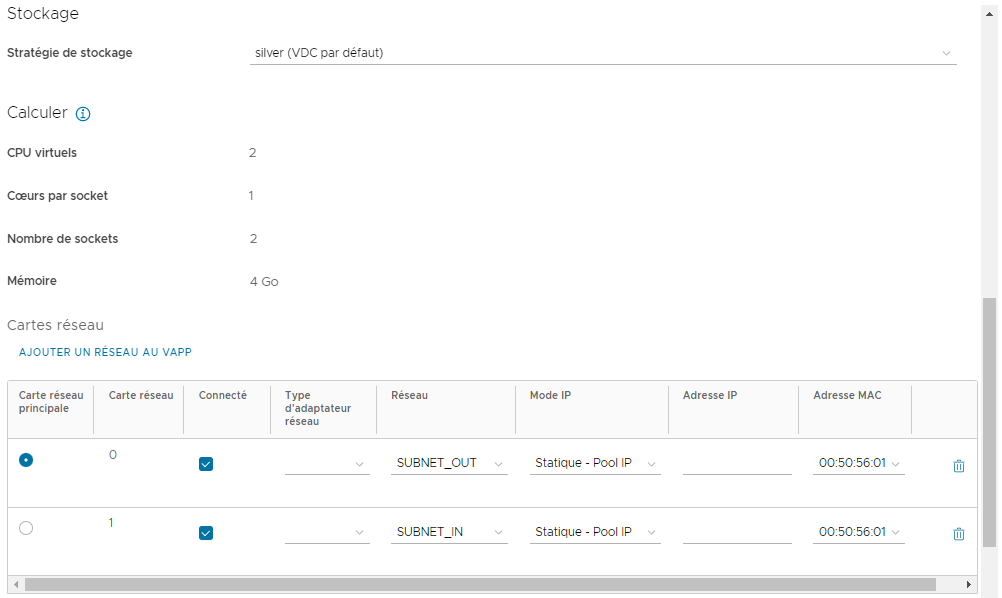The image size is (1002, 598).
Task: Click the horizontal scrollbar right arrow
Action: (x=969, y=585)
